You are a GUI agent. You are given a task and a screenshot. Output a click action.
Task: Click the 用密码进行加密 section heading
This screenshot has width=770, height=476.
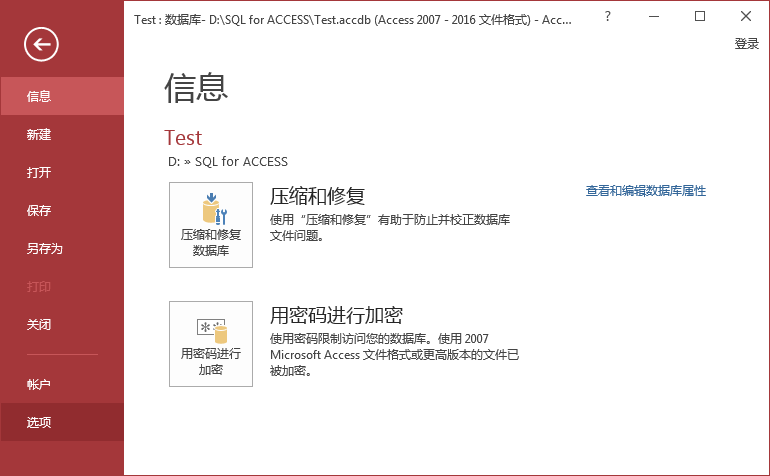[x=336, y=315]
